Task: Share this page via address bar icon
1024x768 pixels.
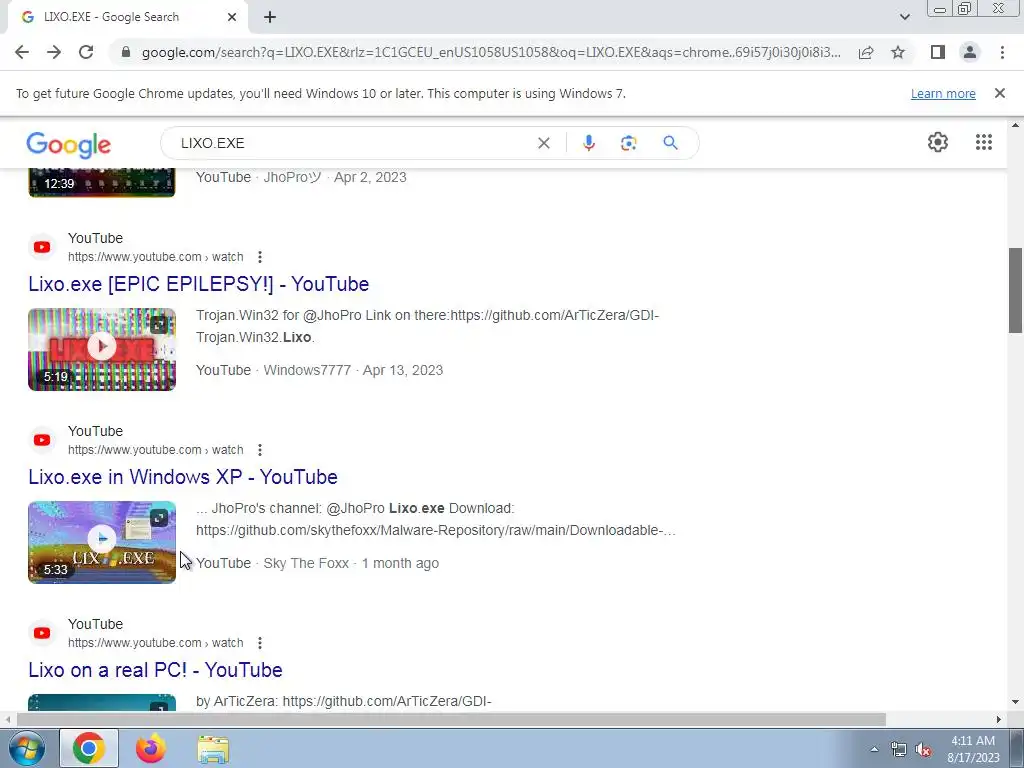Action: pos(866,52)
